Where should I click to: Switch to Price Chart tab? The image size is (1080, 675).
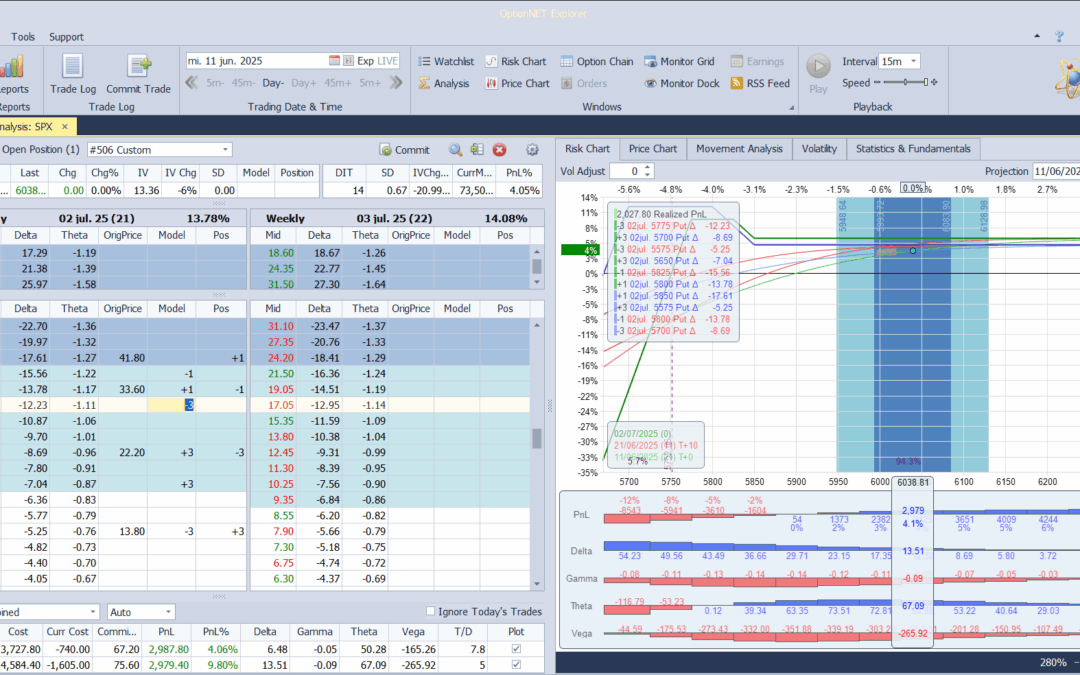click(x=652, y=149)
